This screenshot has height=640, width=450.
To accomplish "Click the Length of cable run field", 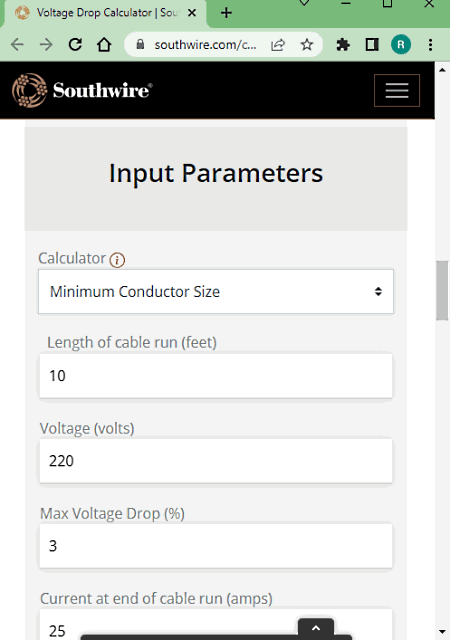I will (216, 376).
